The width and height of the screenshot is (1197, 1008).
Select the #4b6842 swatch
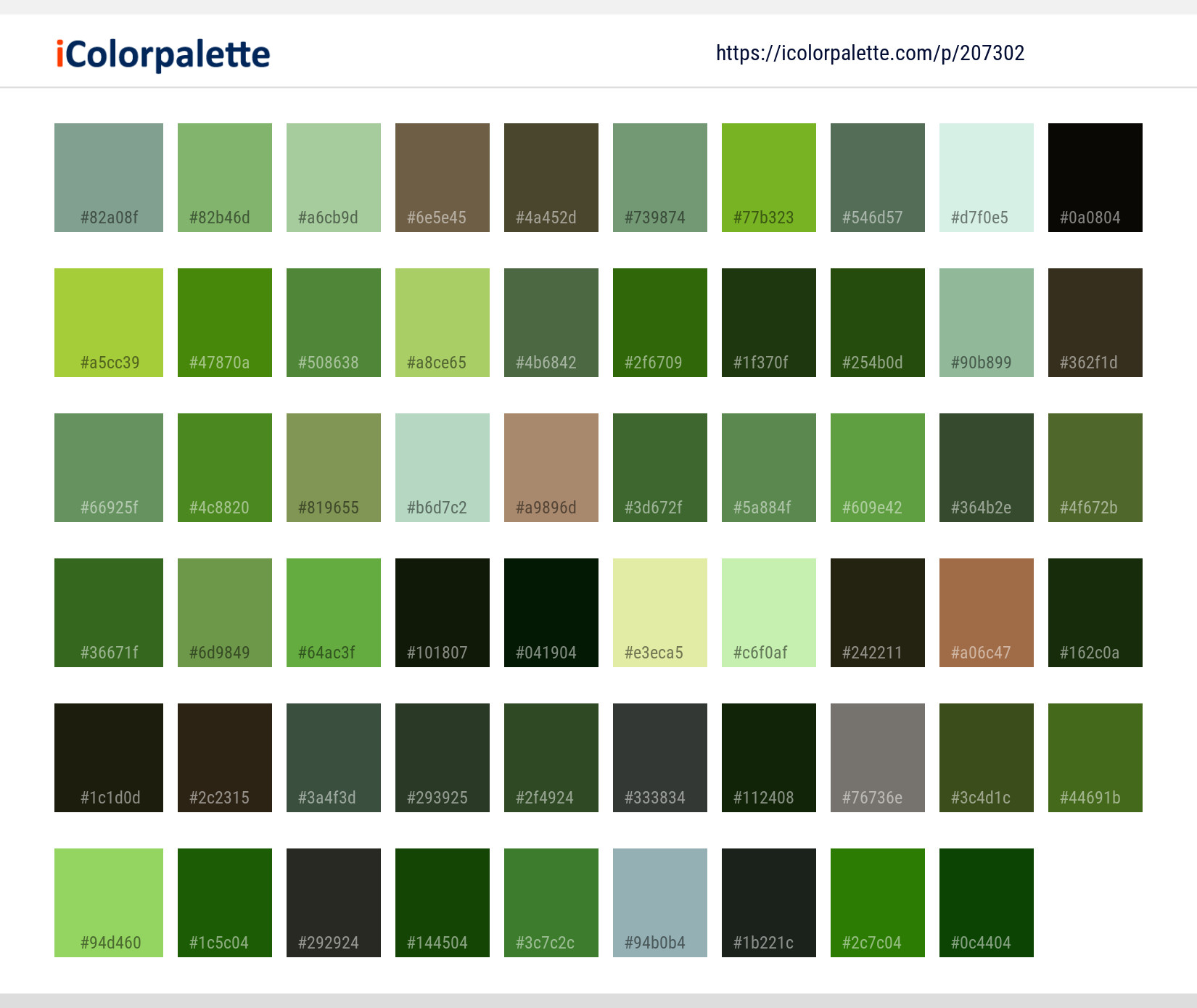(x=551, y=323)
